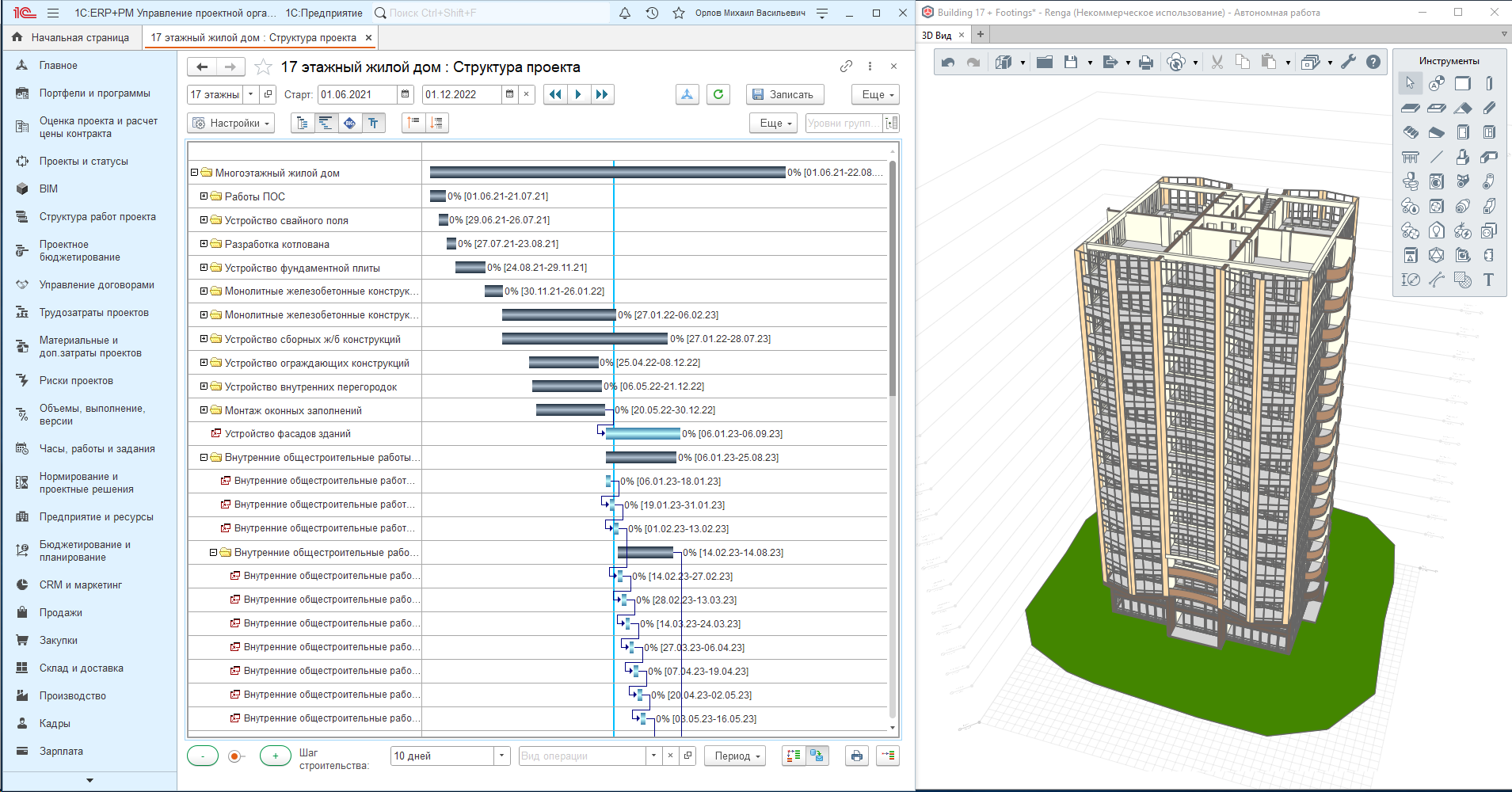Expand the Работы ПОС row
Viewport: 1512px width, 792px height.
tap(204, 196)
